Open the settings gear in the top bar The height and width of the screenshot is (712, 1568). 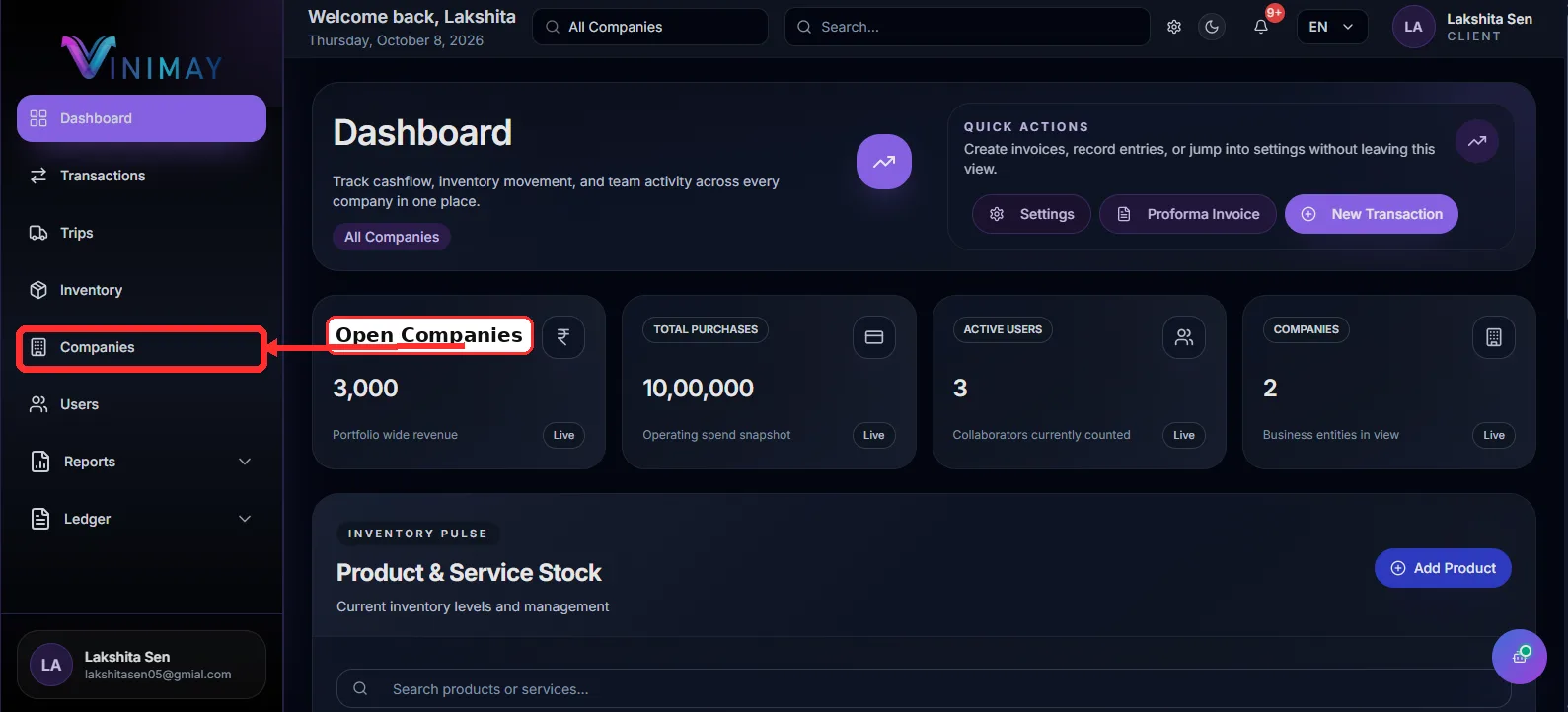1174,27
